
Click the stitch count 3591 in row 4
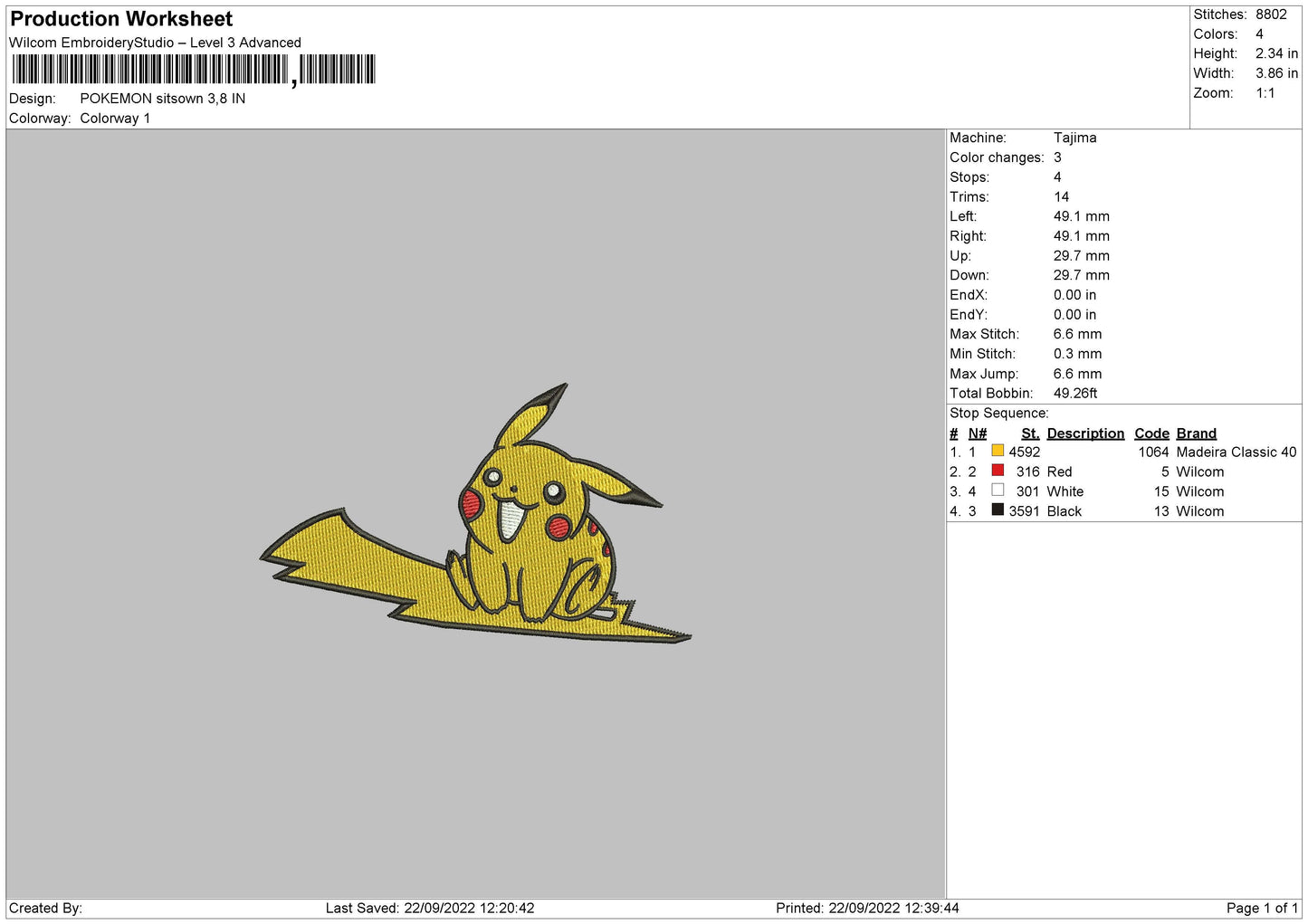(x=1025, y=512)
